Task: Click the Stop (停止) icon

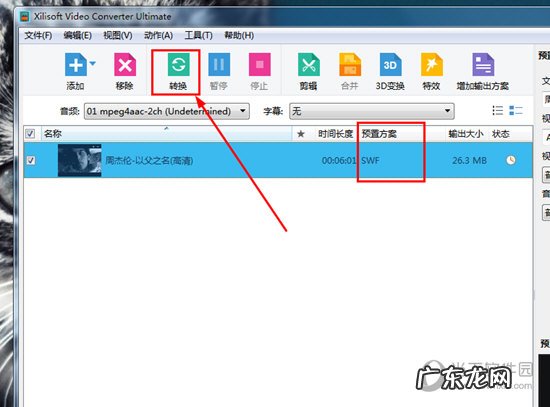Action: (260, 65)
